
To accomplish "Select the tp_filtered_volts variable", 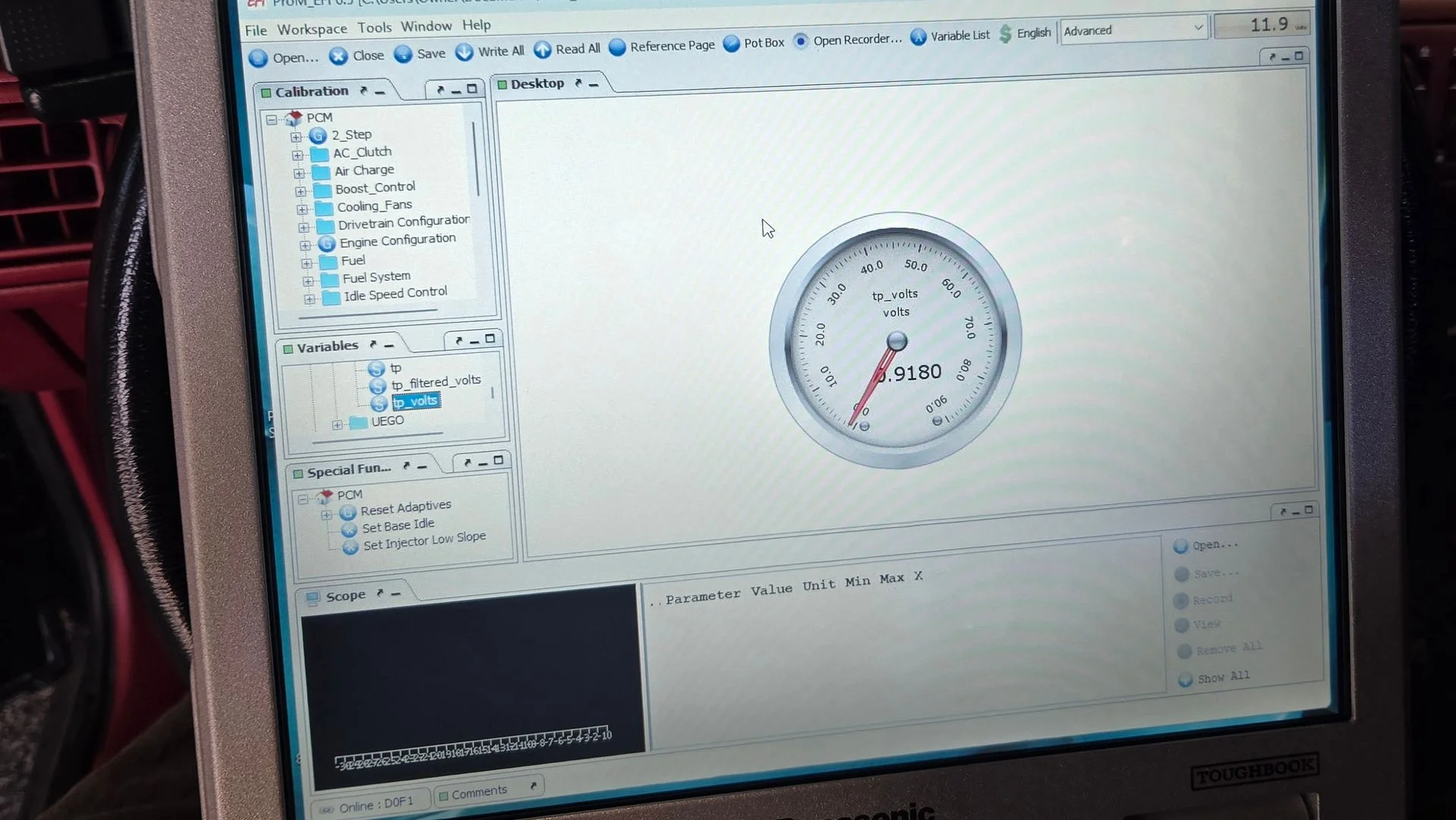I will pos(436,381).
